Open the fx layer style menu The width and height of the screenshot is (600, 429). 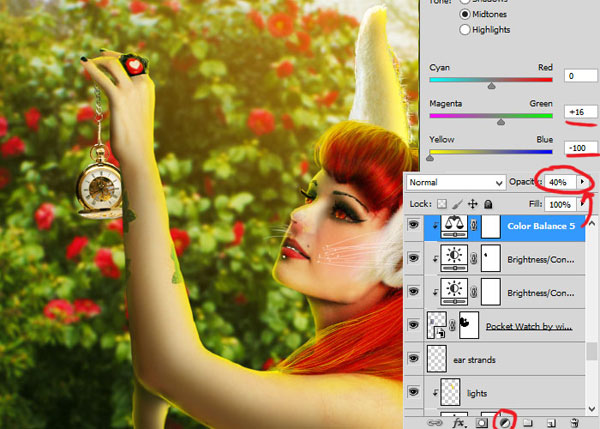[459, 423]
